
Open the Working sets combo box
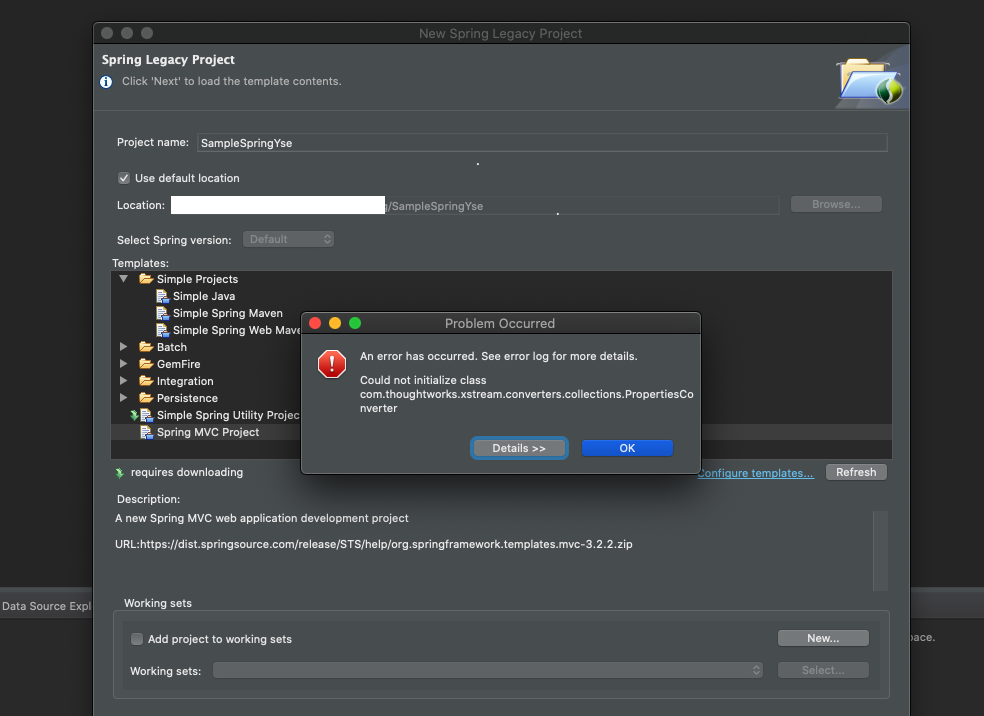pos(488,670)
